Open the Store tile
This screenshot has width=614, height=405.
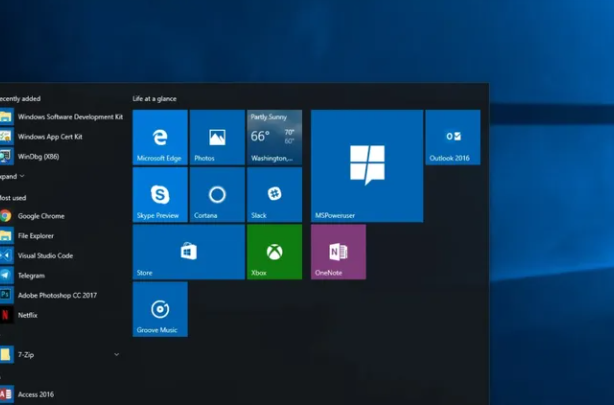coord(189,252)
